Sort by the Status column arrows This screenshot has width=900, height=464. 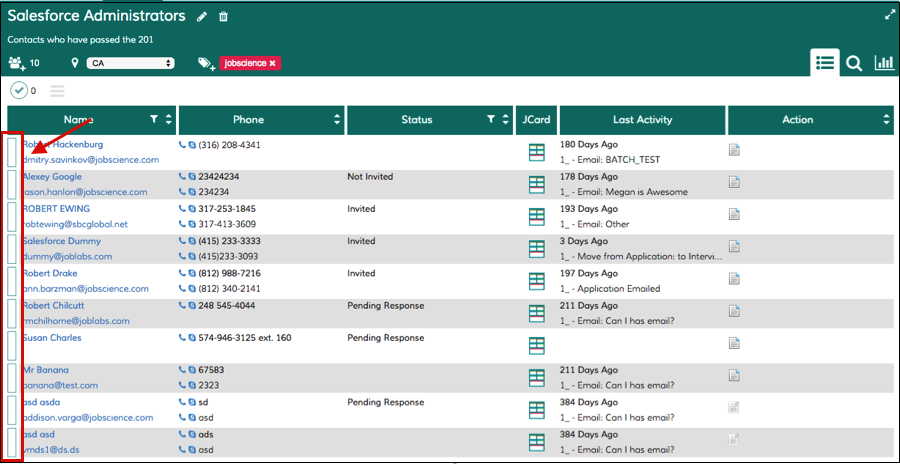tap(505, 119)
